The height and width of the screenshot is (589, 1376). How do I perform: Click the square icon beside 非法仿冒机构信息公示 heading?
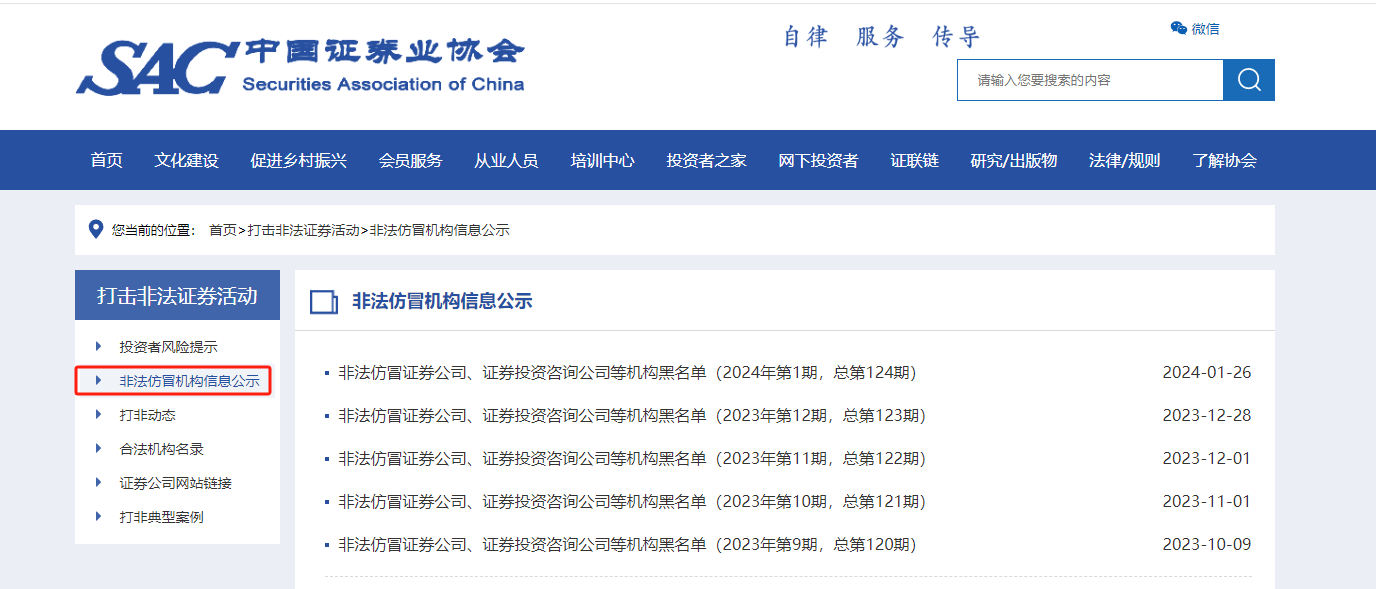[324, 301]
